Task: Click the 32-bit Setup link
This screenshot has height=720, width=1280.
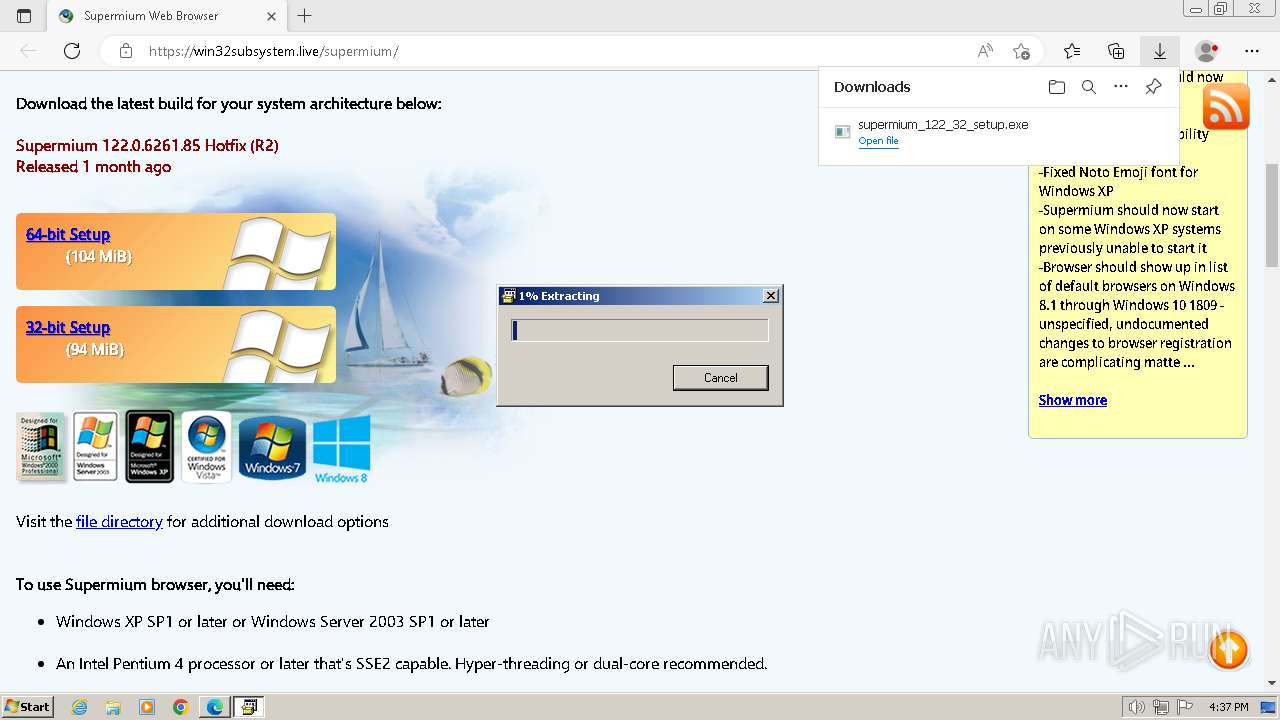Action: pos(68,327)
